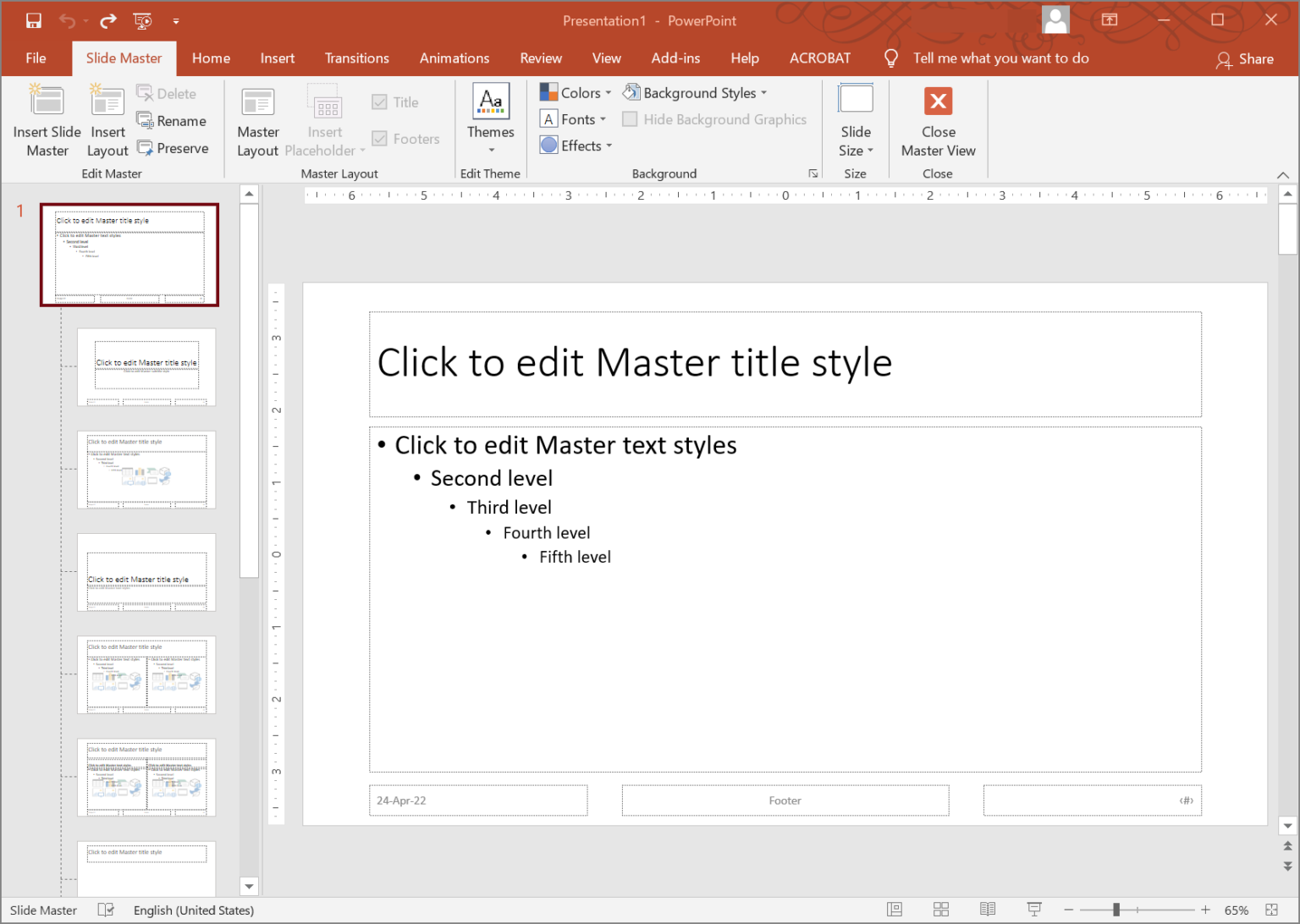Viewport: 1300px width, 924px height.
Task: Click the Share button
Action: pyautogui.click(x=1246, y=58)
